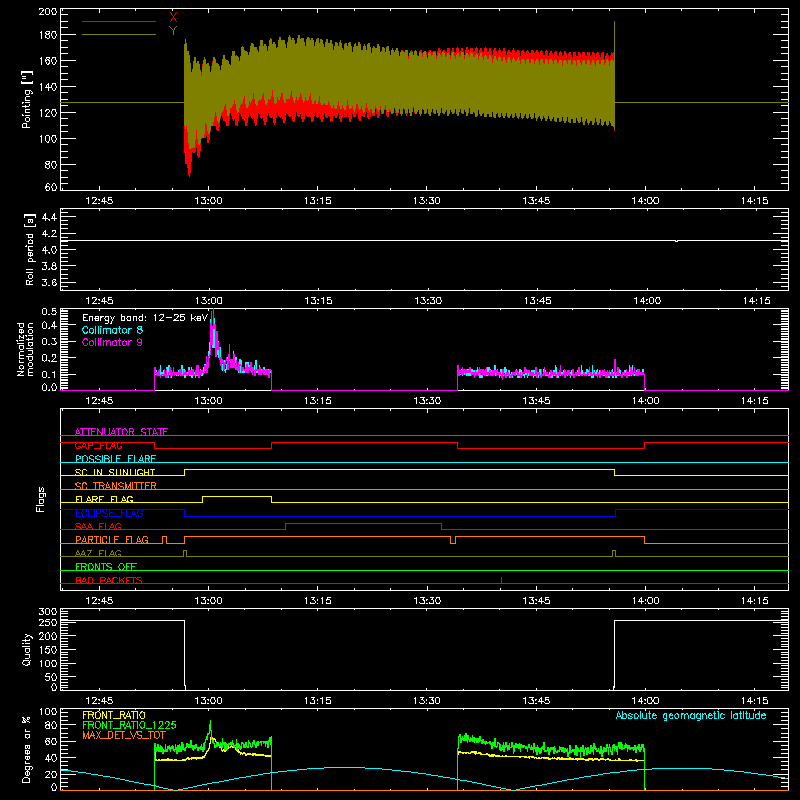Image resolution: width=800 pixels, height=800 pixels.
Task: Click the 200 value on Pointing axis
Action: coord(48,12)
